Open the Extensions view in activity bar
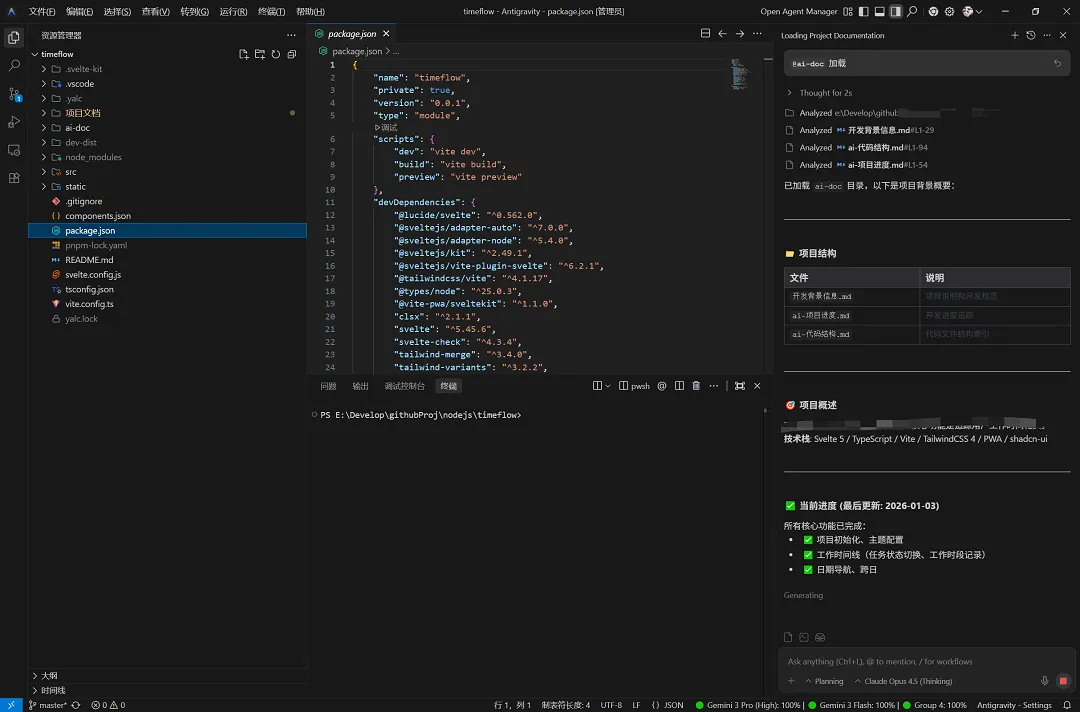The height and width of the screenshot is (712, 1080). (x=14, y=178)
